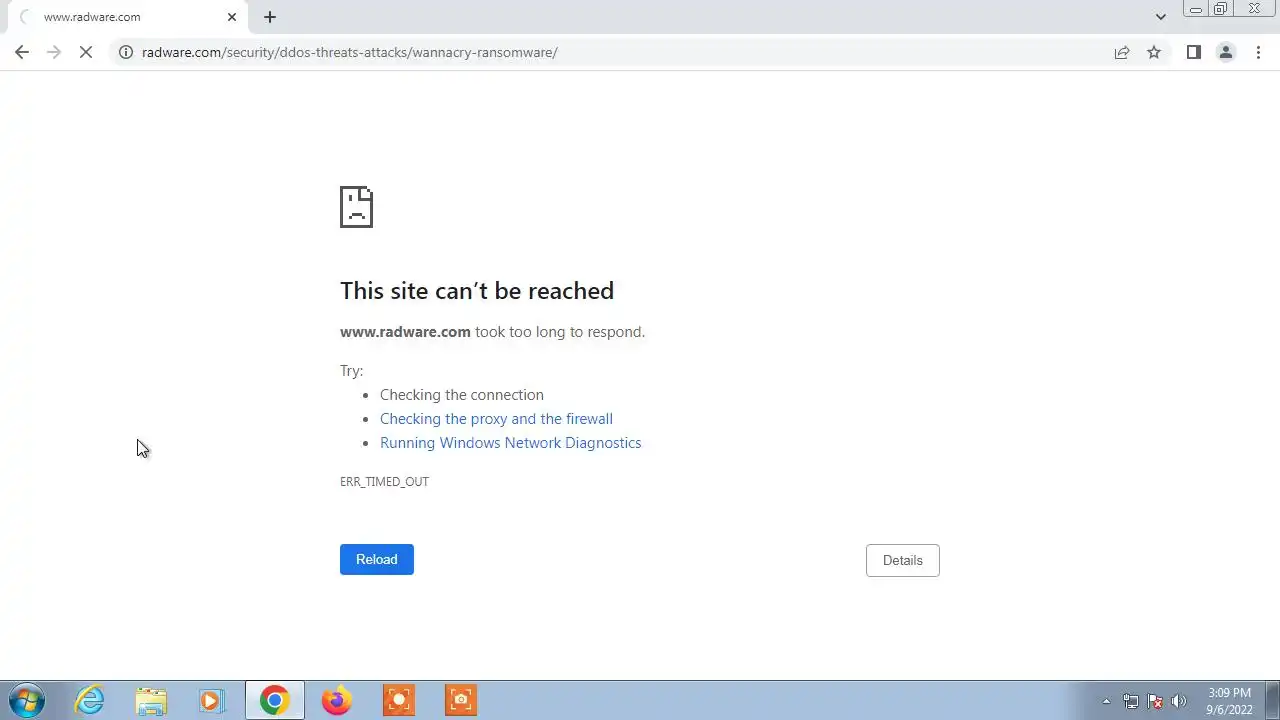This screenshot has width=1280, height=720.
Task: Open the taskbar clock and date
Action: coord(1229,701)
